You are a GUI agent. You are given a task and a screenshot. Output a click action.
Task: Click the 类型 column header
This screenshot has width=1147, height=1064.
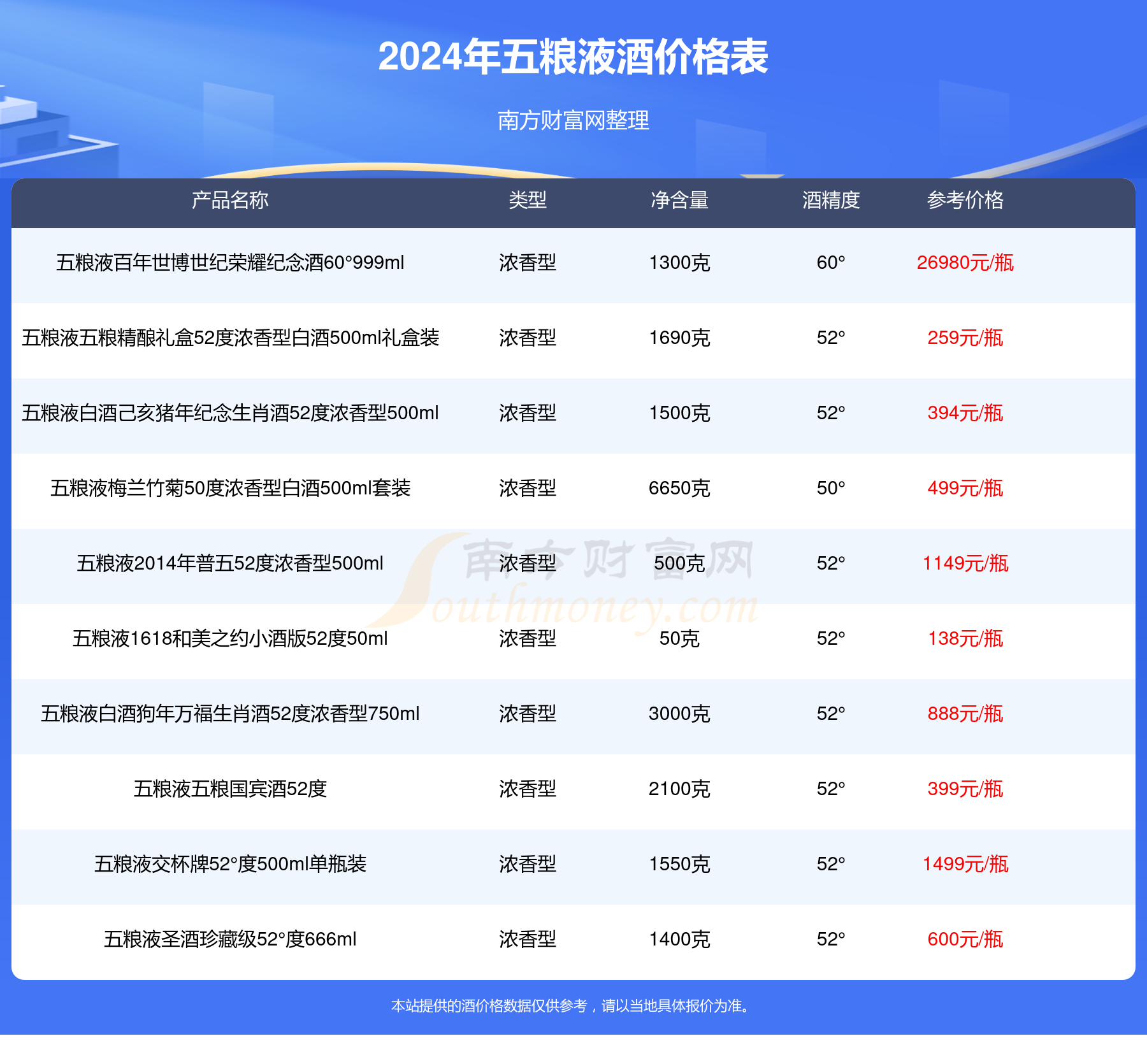tap(528, 201)
